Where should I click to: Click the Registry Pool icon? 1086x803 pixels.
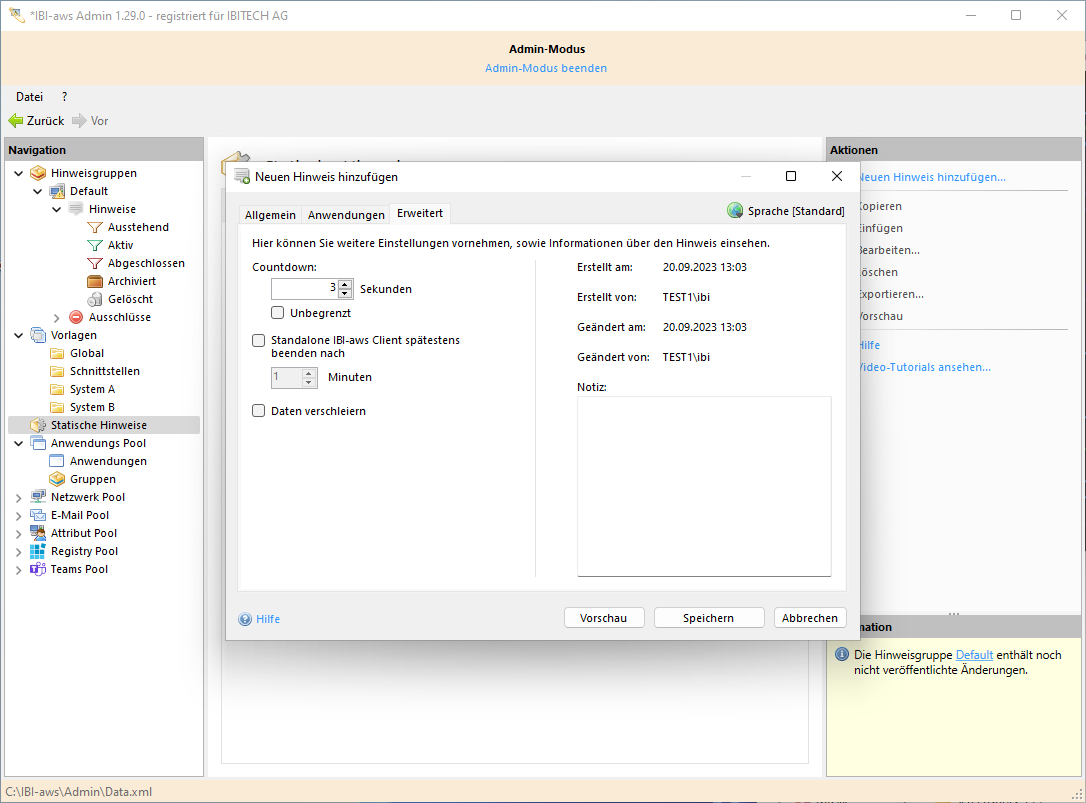tap(38, 551)
